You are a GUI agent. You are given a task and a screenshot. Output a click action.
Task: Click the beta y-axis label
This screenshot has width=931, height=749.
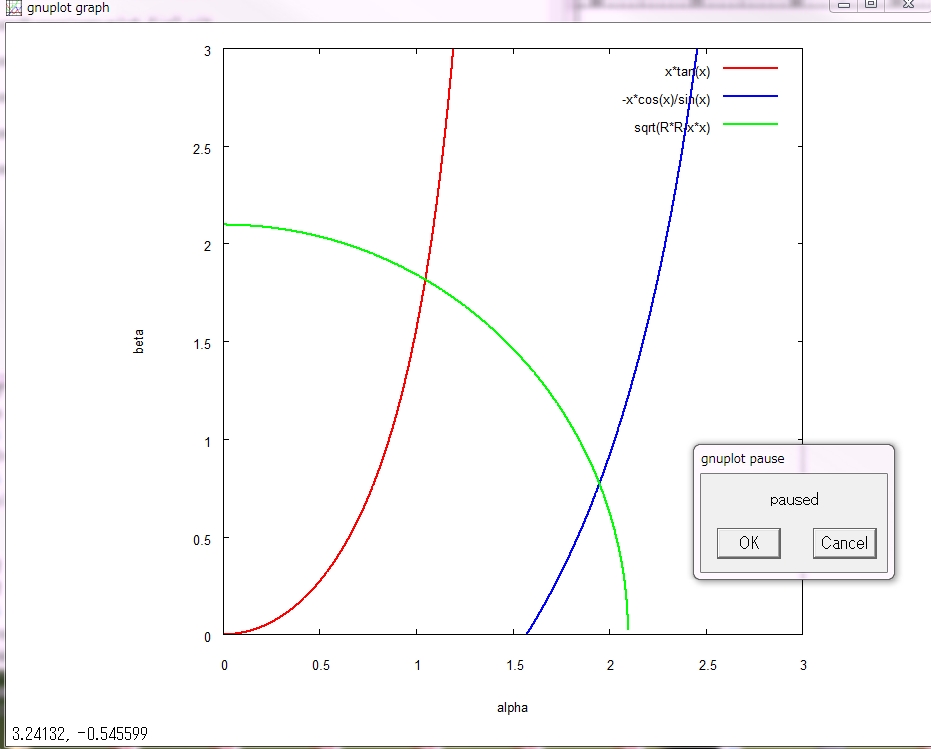(x=138, y=342)
